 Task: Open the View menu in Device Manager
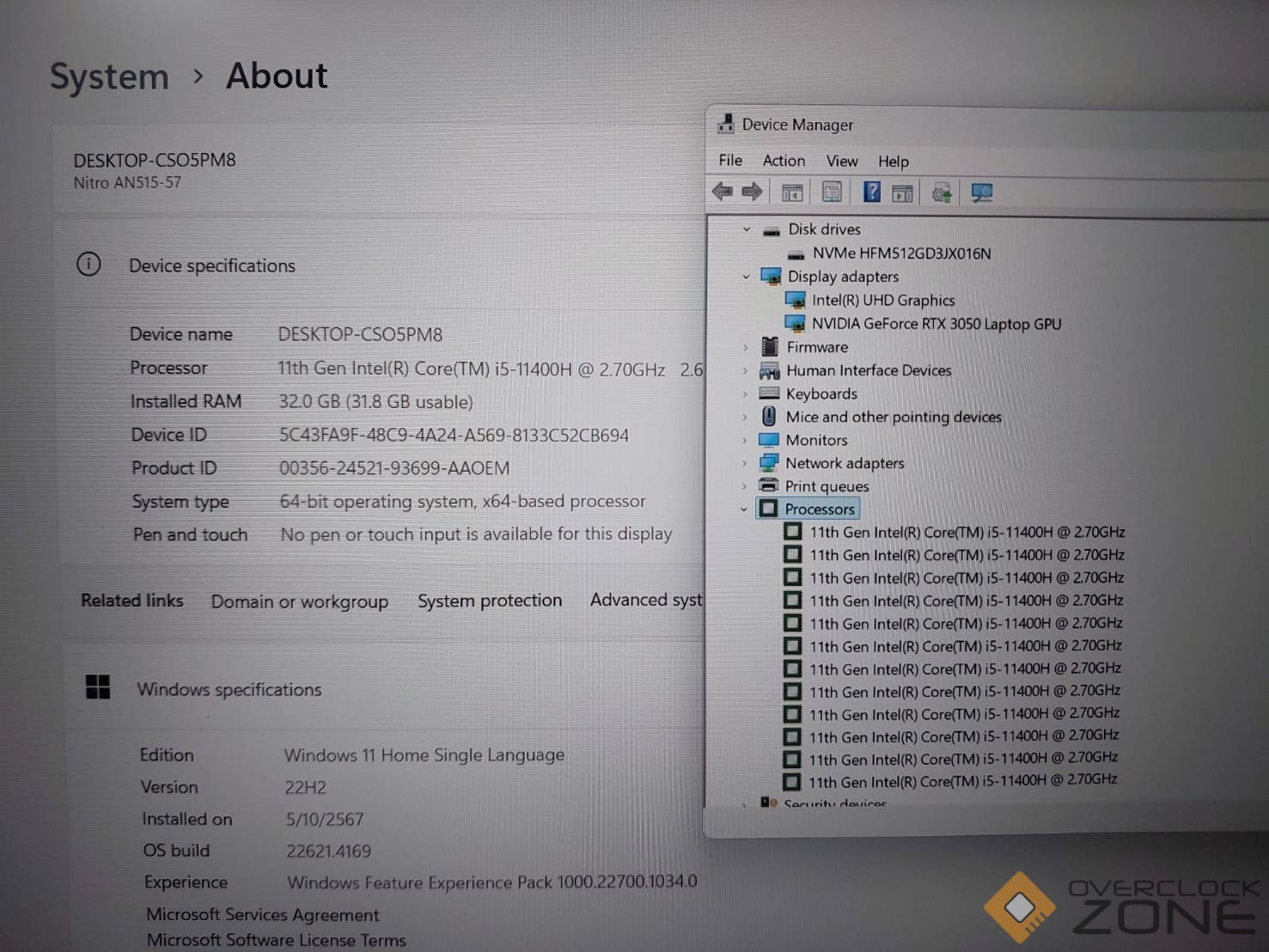pos(842,161)
